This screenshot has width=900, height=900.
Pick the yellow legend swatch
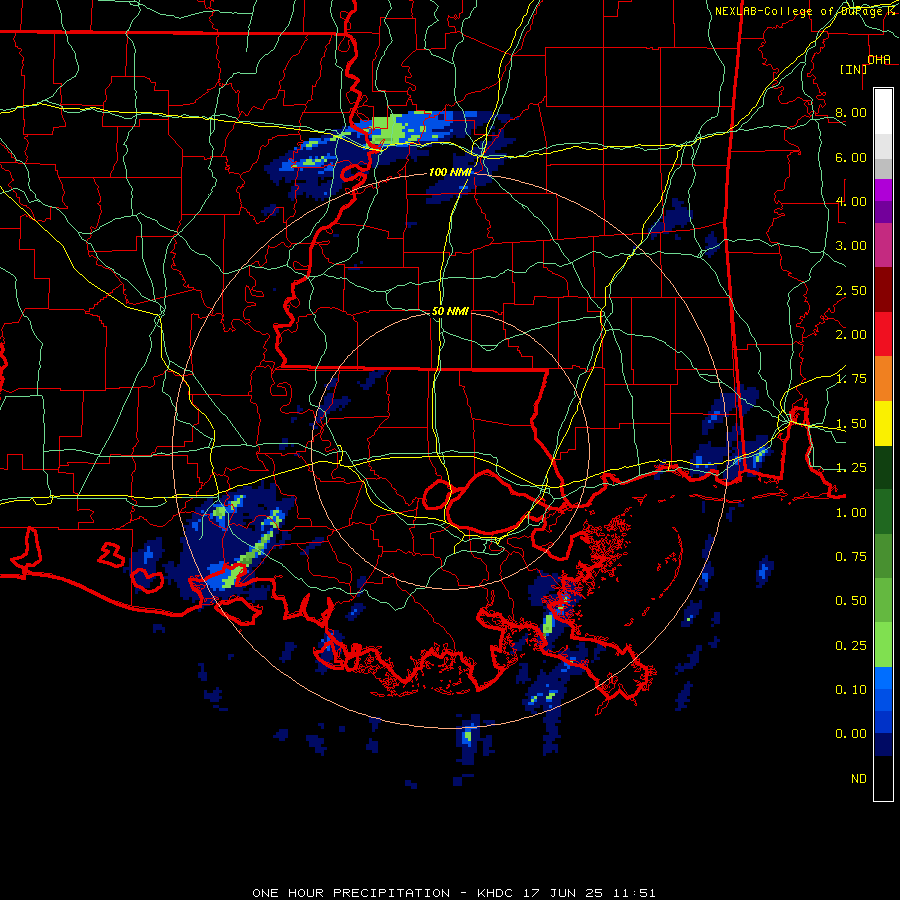883,423
